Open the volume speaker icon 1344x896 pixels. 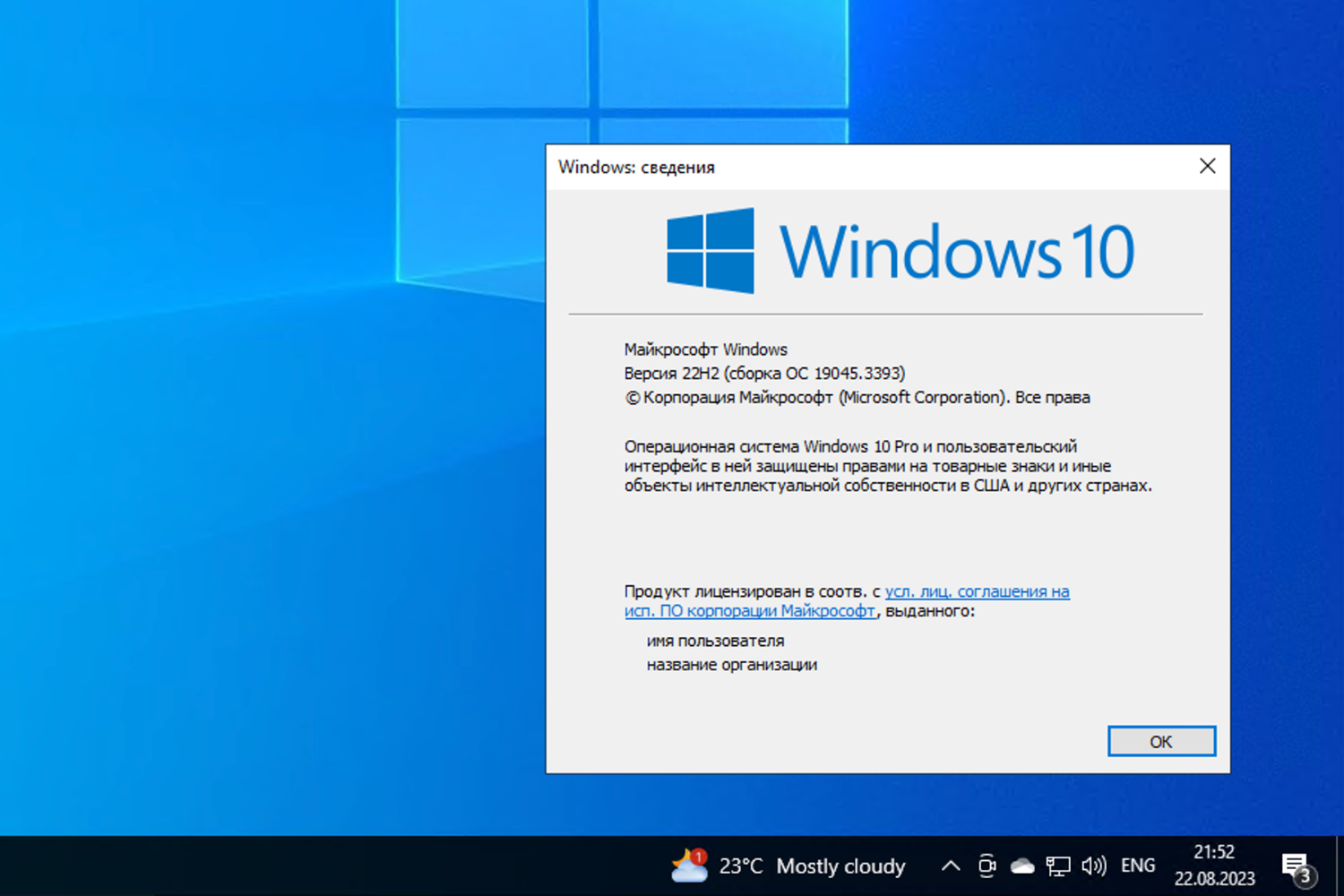pyautogui.click(x=1094, y=866)
